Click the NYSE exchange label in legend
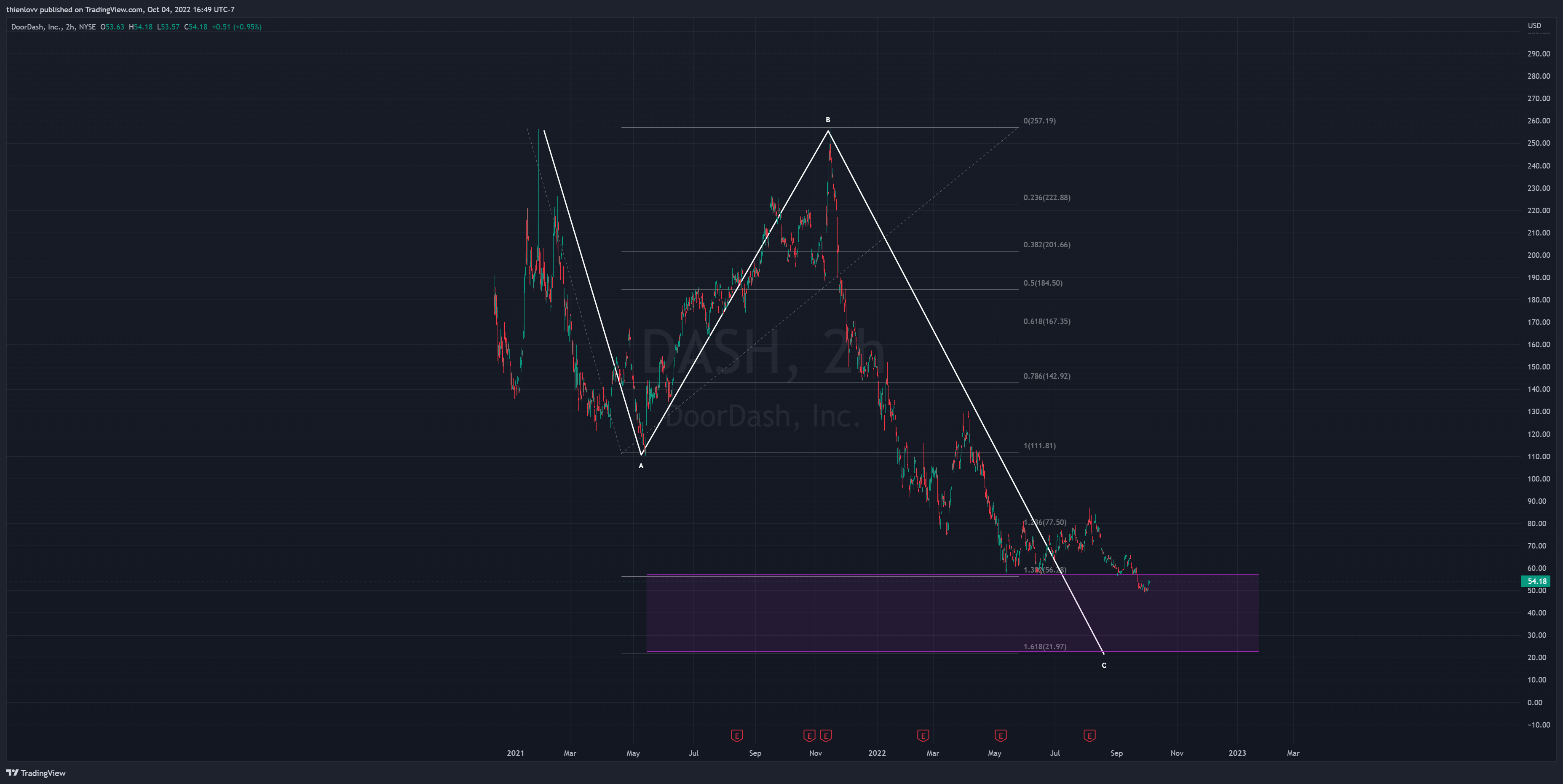 click(87, 27)
